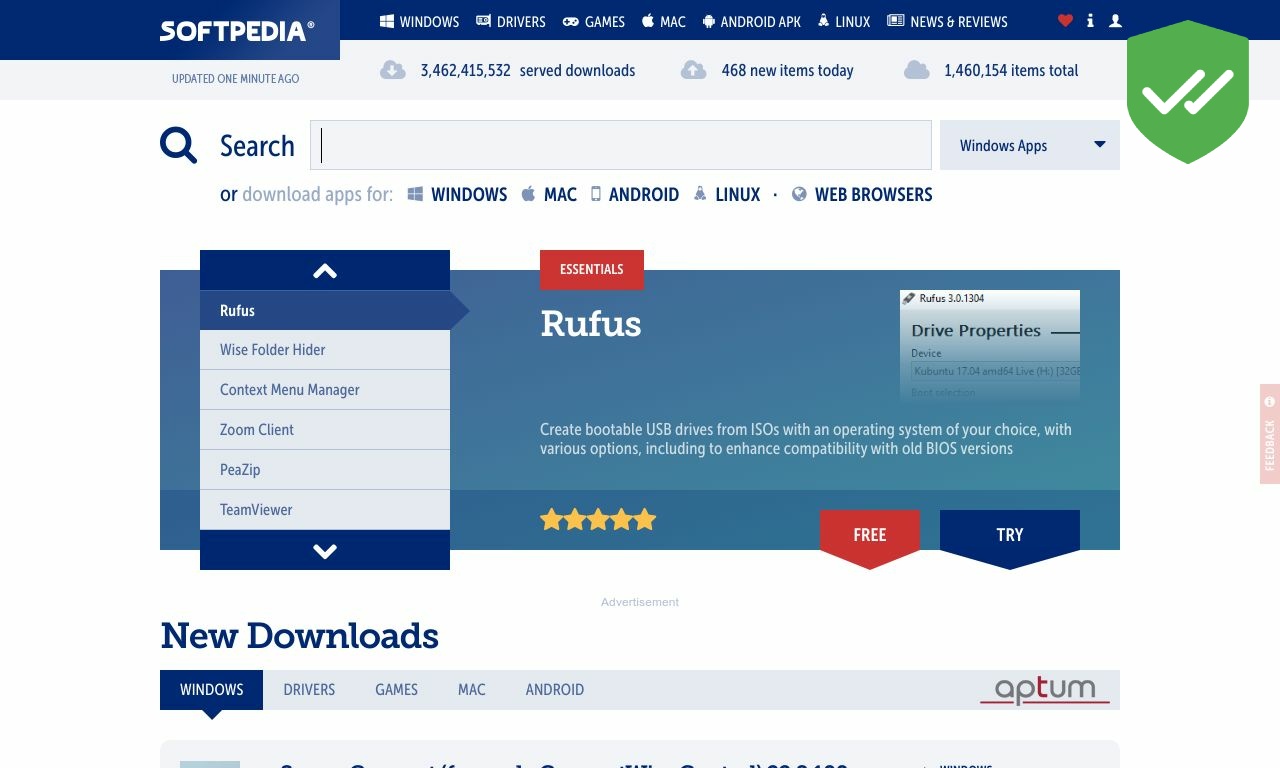Viewport: 1280px width, 768px height.
Task: Click the red Essentials tag
Action: click(x=592, y=269)
